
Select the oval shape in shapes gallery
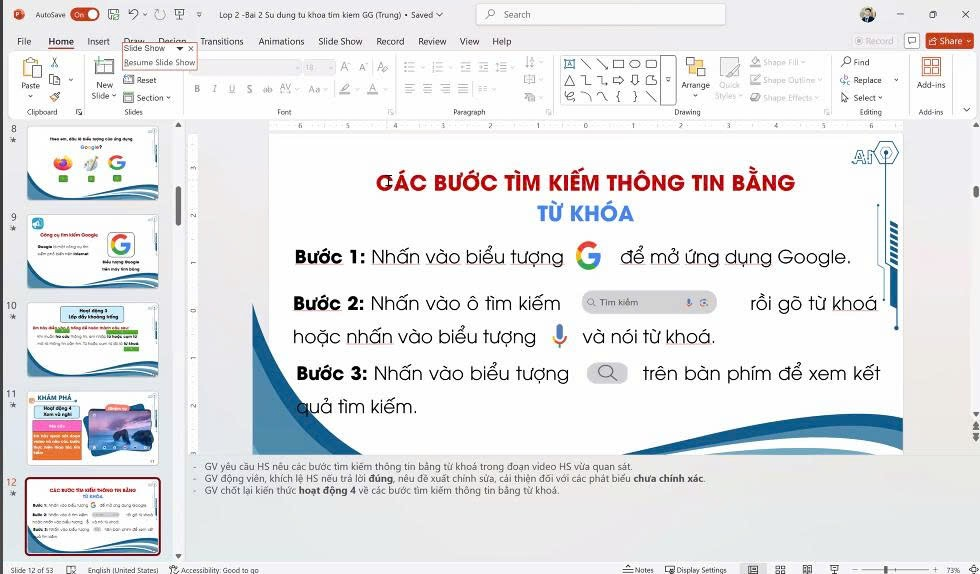point(635,64)
